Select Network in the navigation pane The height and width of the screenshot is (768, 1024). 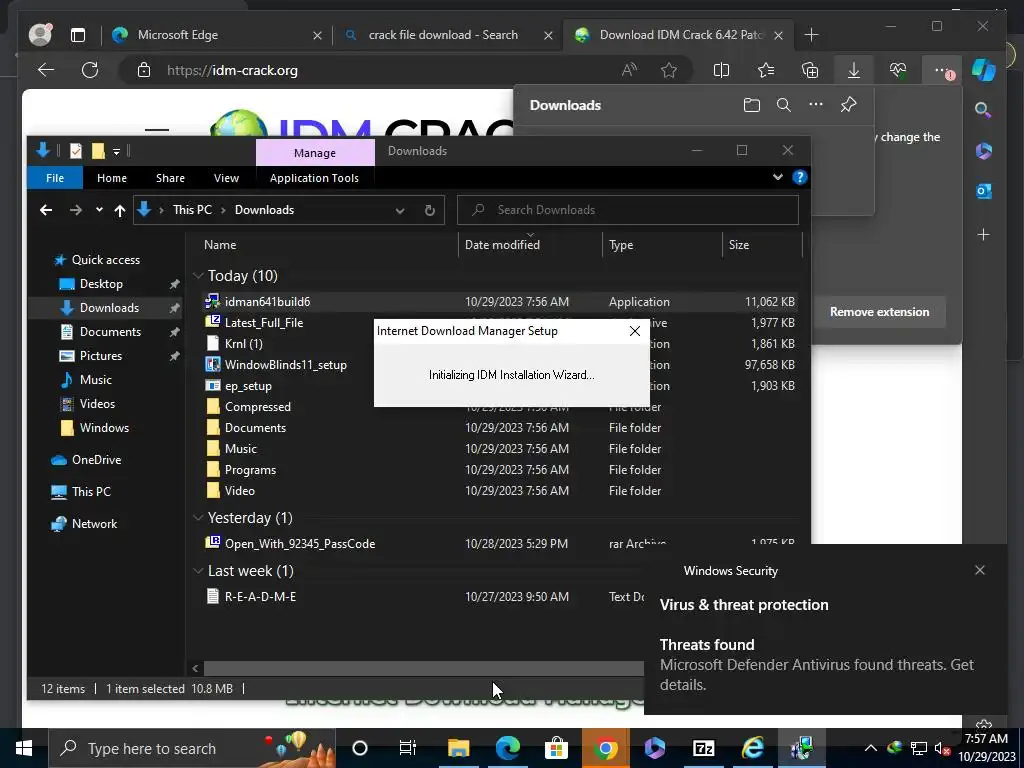(94, 524)
